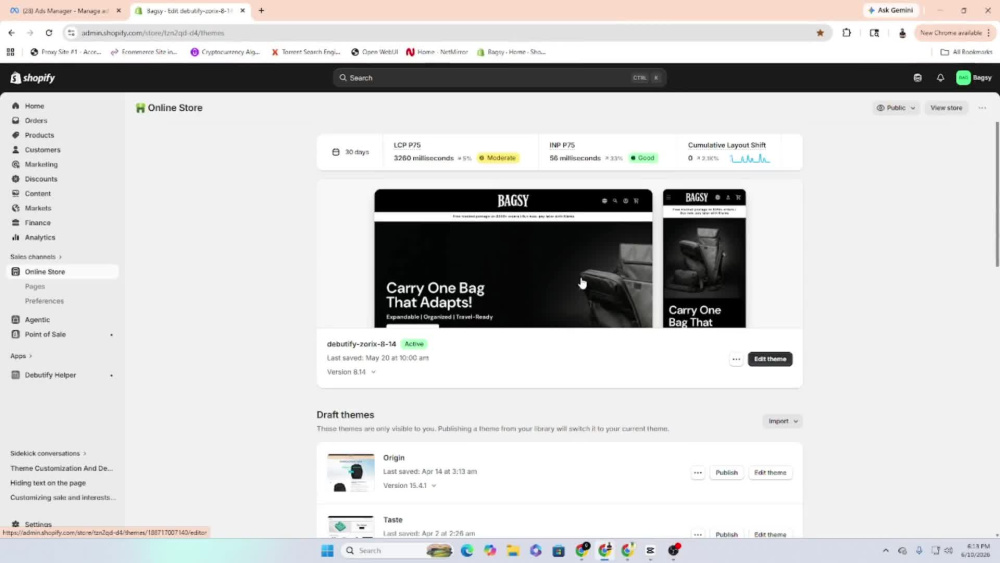Bookmark this page with the star
The image size is (1000, 563).
coord(820,33)
